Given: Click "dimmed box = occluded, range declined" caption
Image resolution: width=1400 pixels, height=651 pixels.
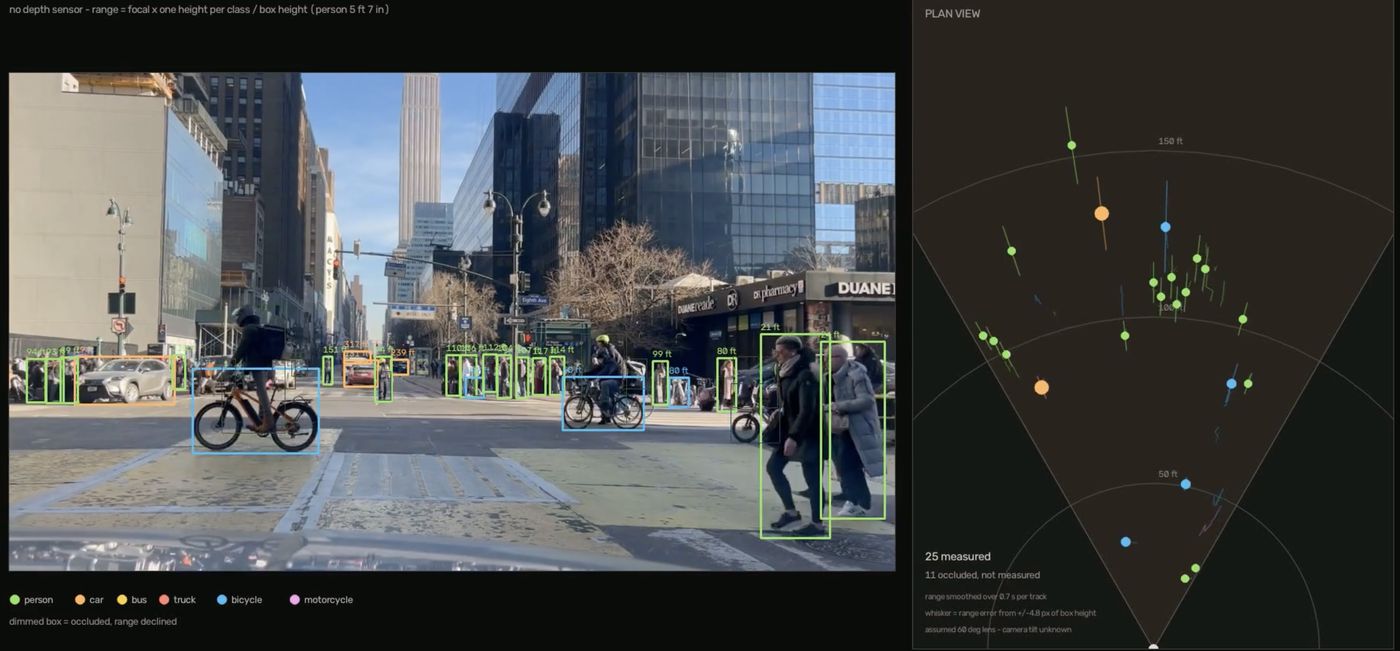Looking at the screenshot, I should pyautogui.click(x=93, y=622).
